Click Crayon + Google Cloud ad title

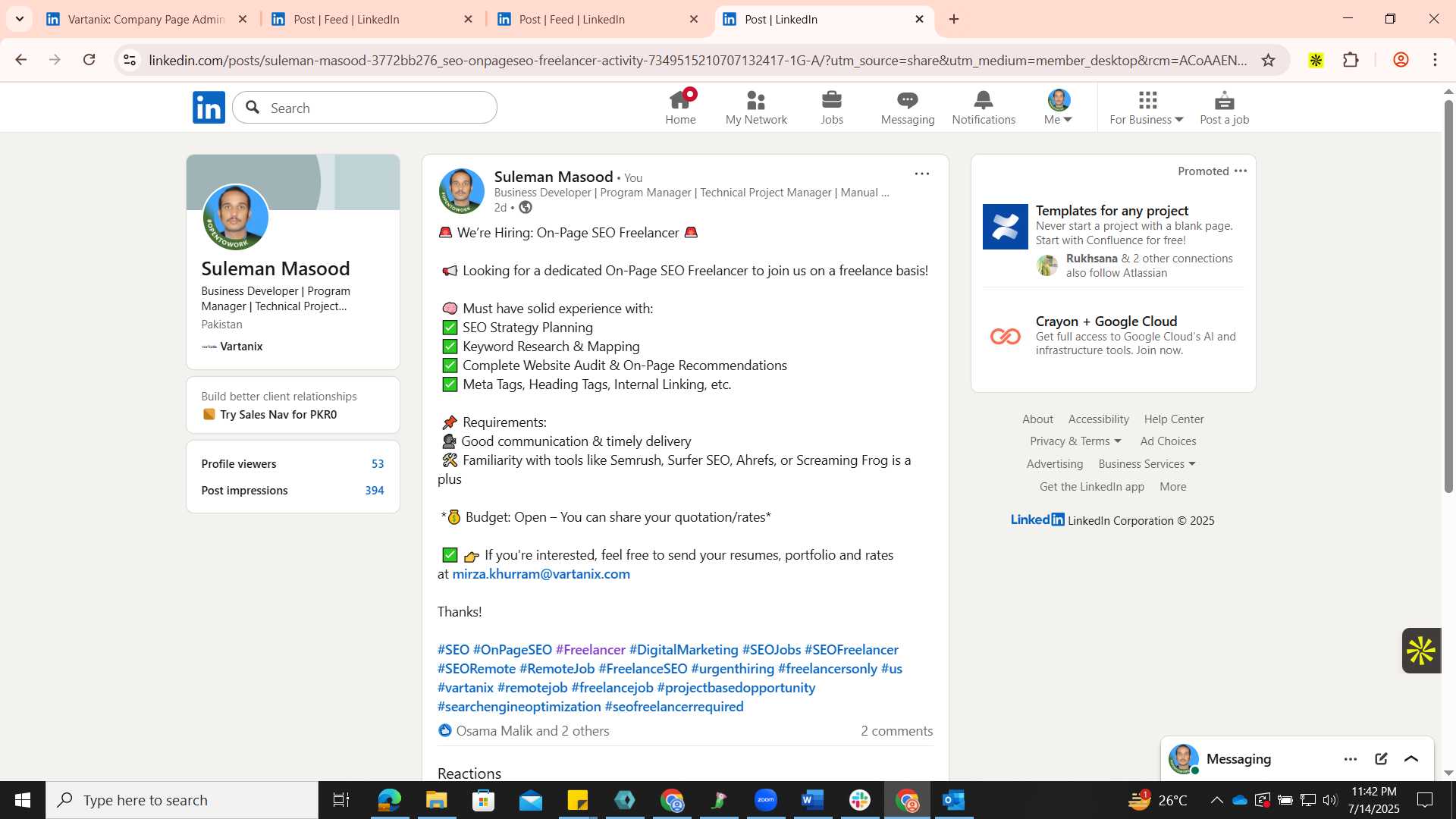(1106, 322)
